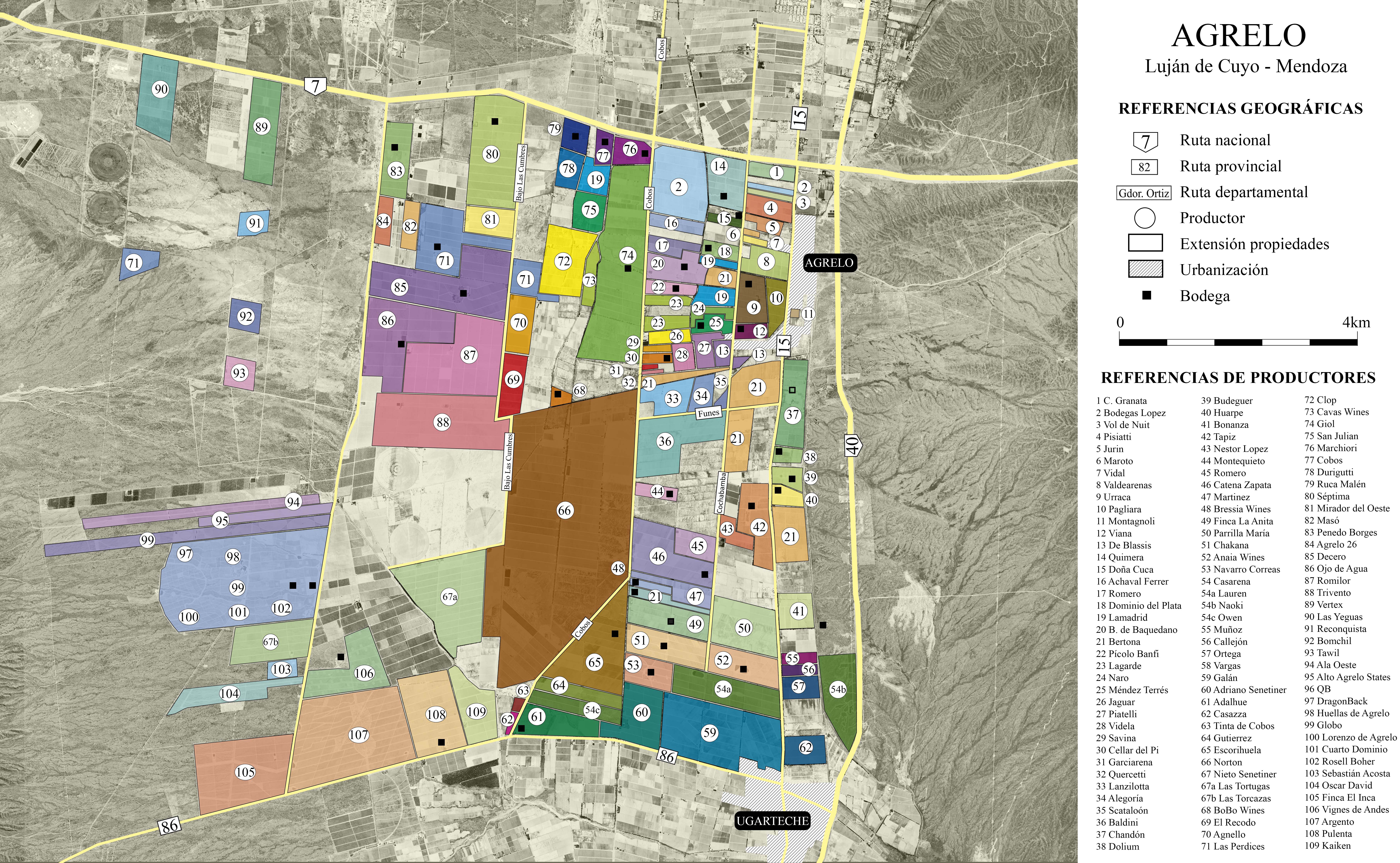Click the Gdor. Ortiz departmental route box

(x=1144, y=193)
